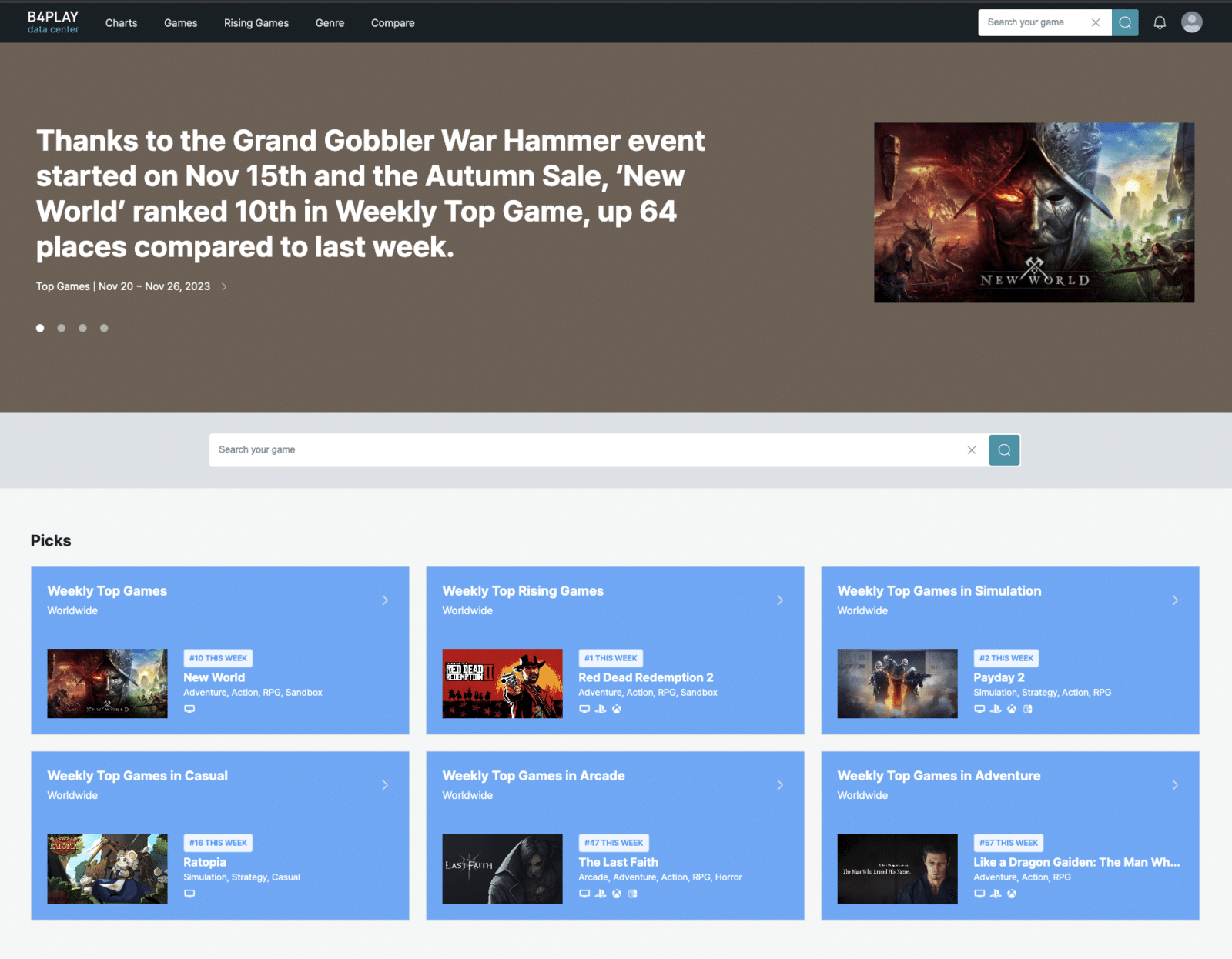Open Weekly Top Games in Simulation heading
Viewport: 1232px width, 959px height.
click(x=939, y=591)
